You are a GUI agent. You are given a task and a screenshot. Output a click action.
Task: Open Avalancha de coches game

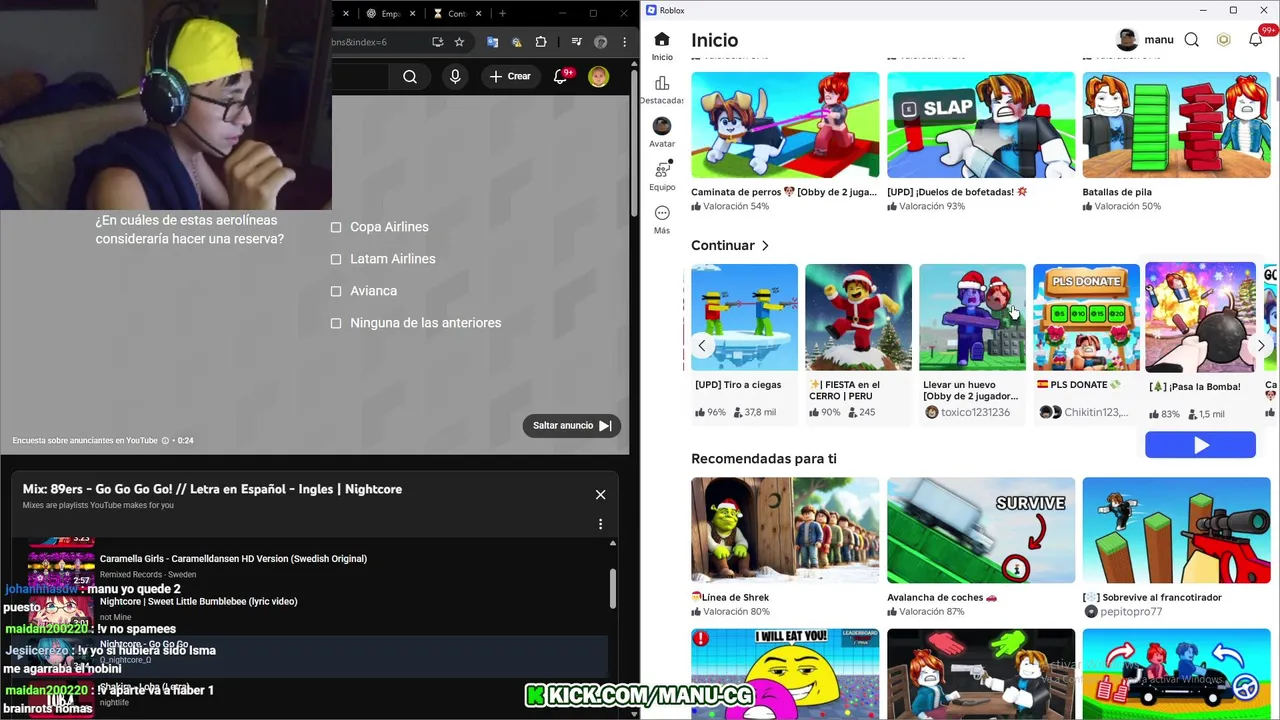tap(981, 530)
